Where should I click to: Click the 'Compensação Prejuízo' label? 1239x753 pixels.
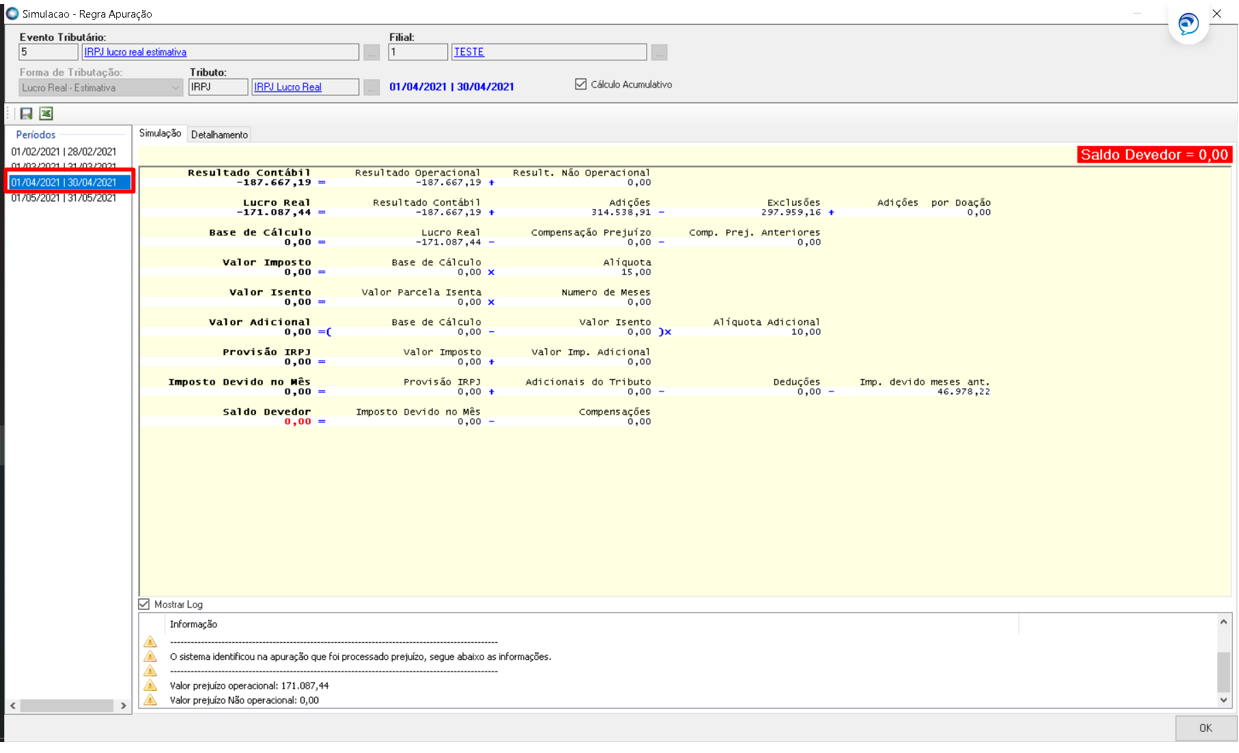click(x=590, y=233)
